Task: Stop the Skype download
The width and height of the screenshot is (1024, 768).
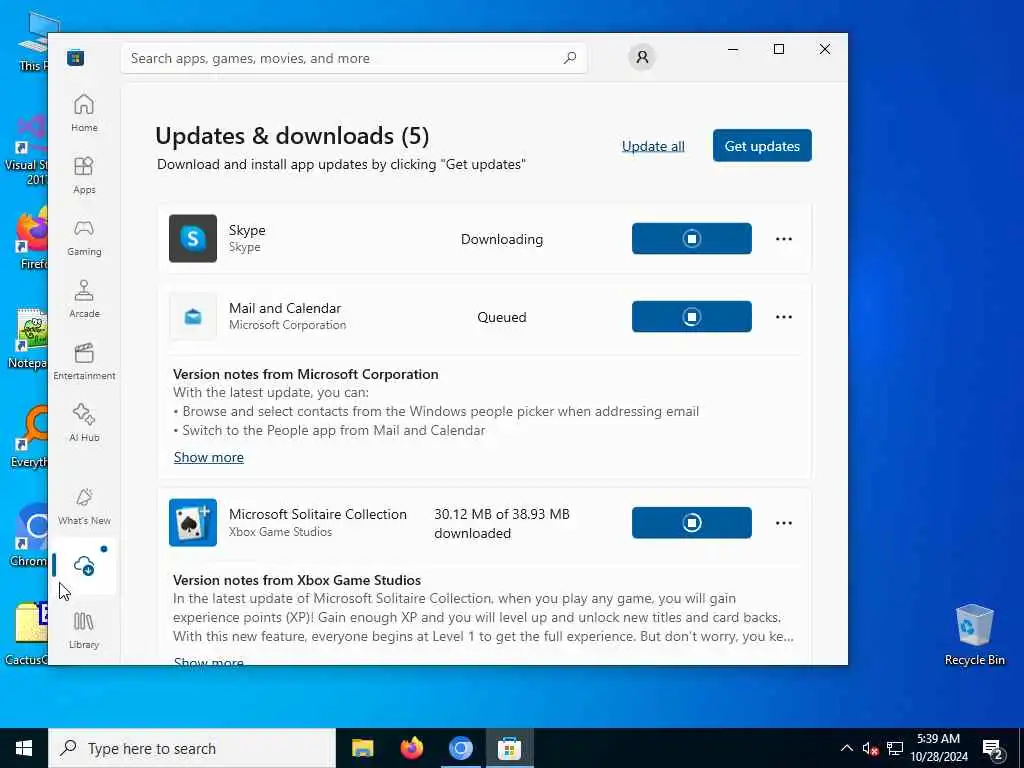Action: 692,238
